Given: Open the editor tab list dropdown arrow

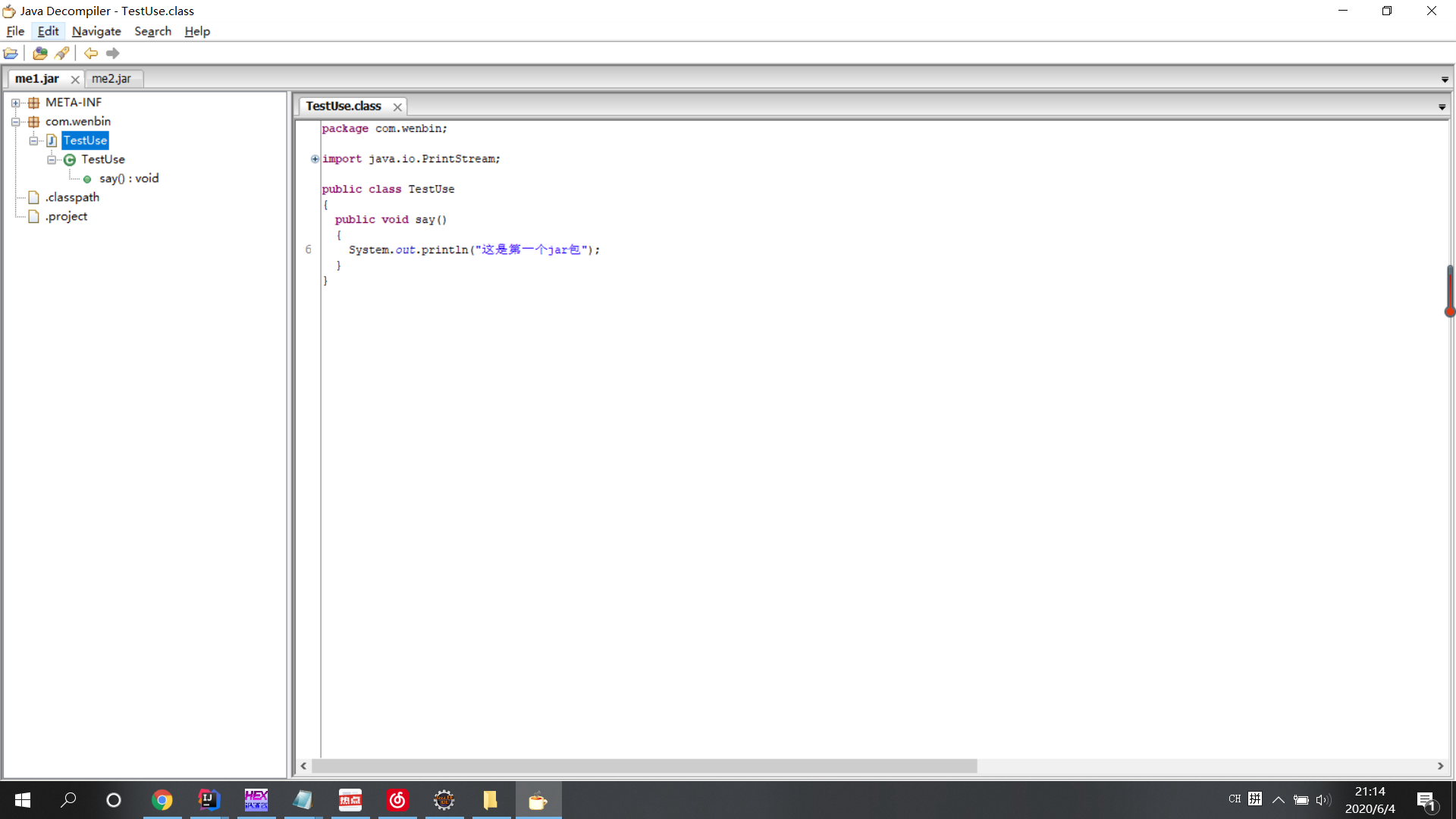Looking at the screenshot, I should tap(1442, 107).
